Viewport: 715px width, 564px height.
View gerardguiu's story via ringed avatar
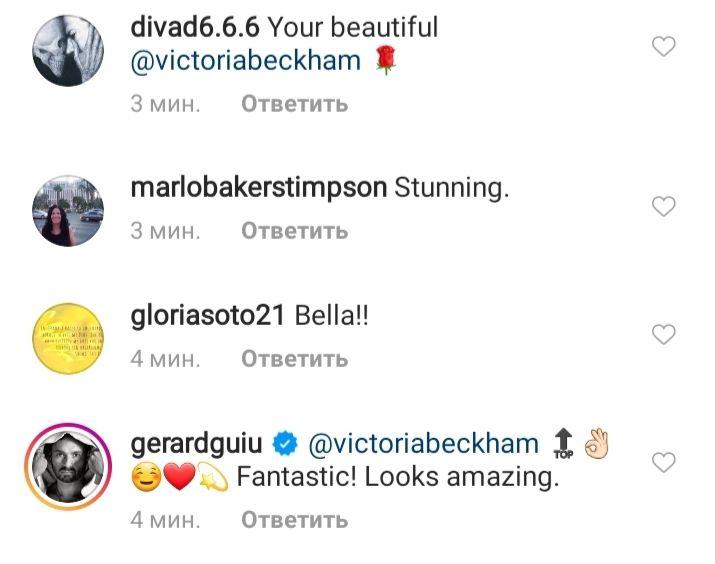click(x=68, y=467)
